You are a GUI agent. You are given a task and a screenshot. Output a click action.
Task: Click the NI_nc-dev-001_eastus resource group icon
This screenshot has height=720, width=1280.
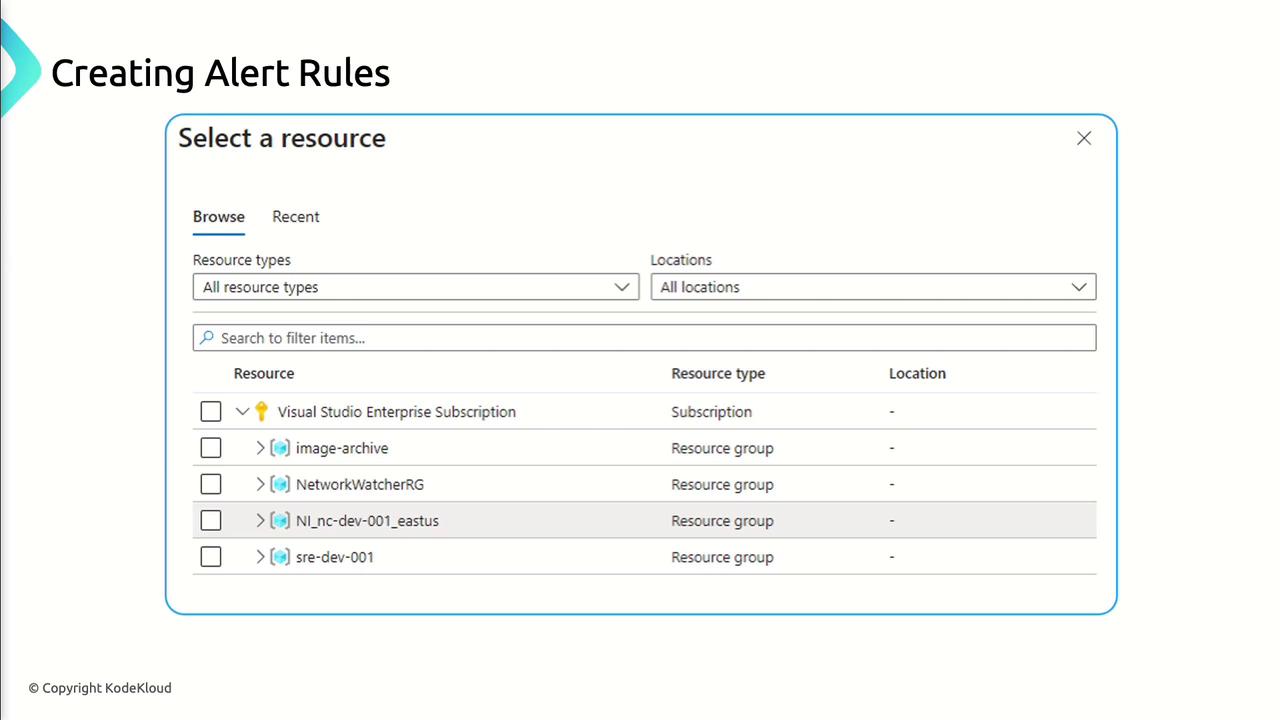coord(280,520)
